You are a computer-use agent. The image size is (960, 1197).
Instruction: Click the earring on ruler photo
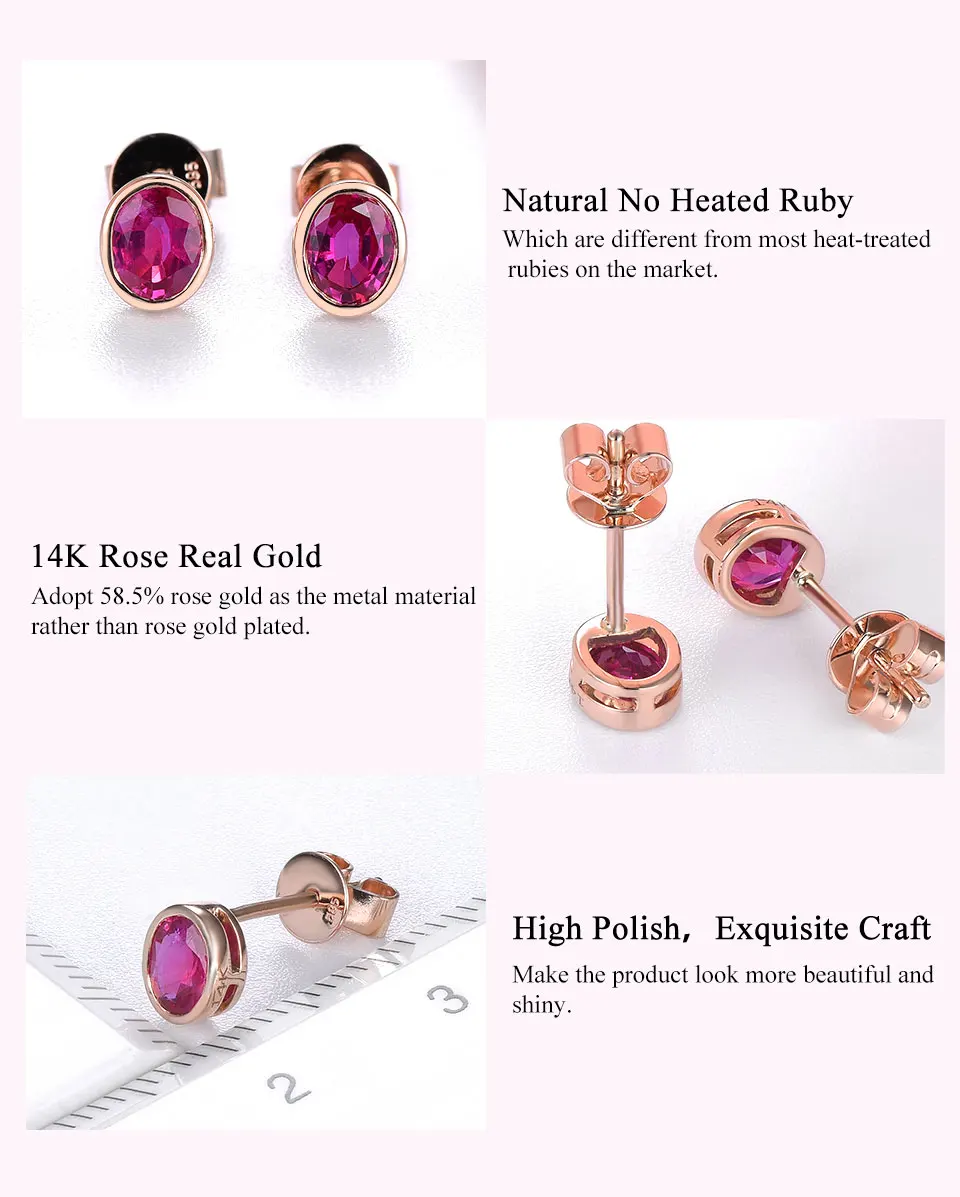[x=256, y=953]
